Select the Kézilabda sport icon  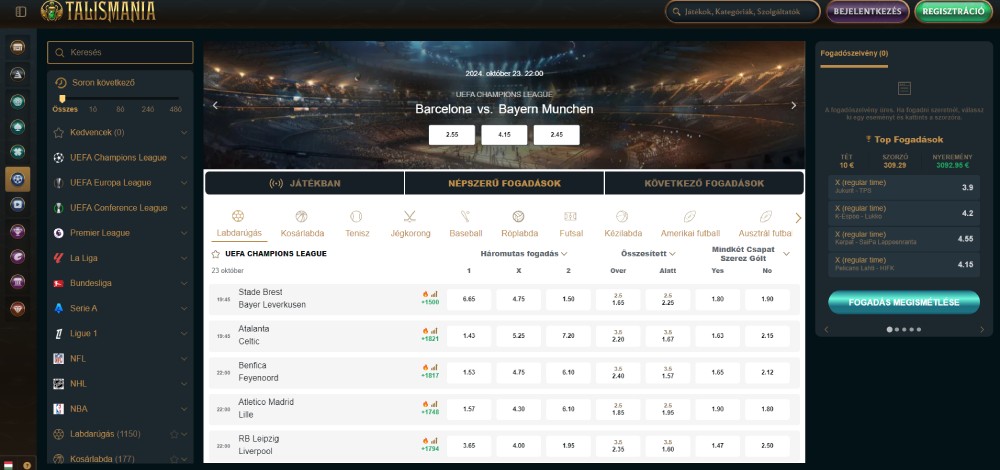pyautogui.click(x=622, y=216)
